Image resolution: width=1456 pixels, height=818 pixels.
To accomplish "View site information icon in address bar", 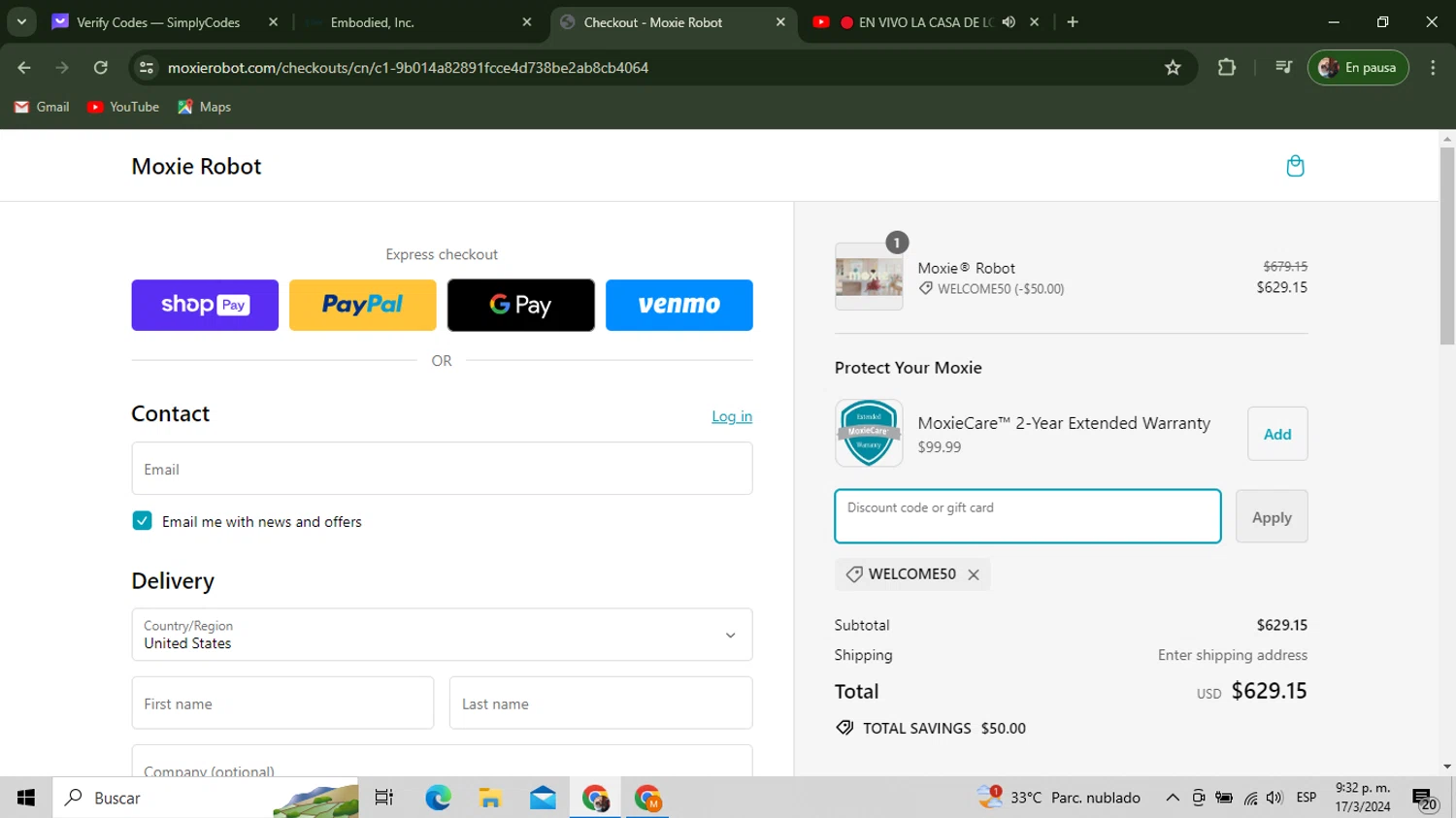I will click(x=147, y=67).
